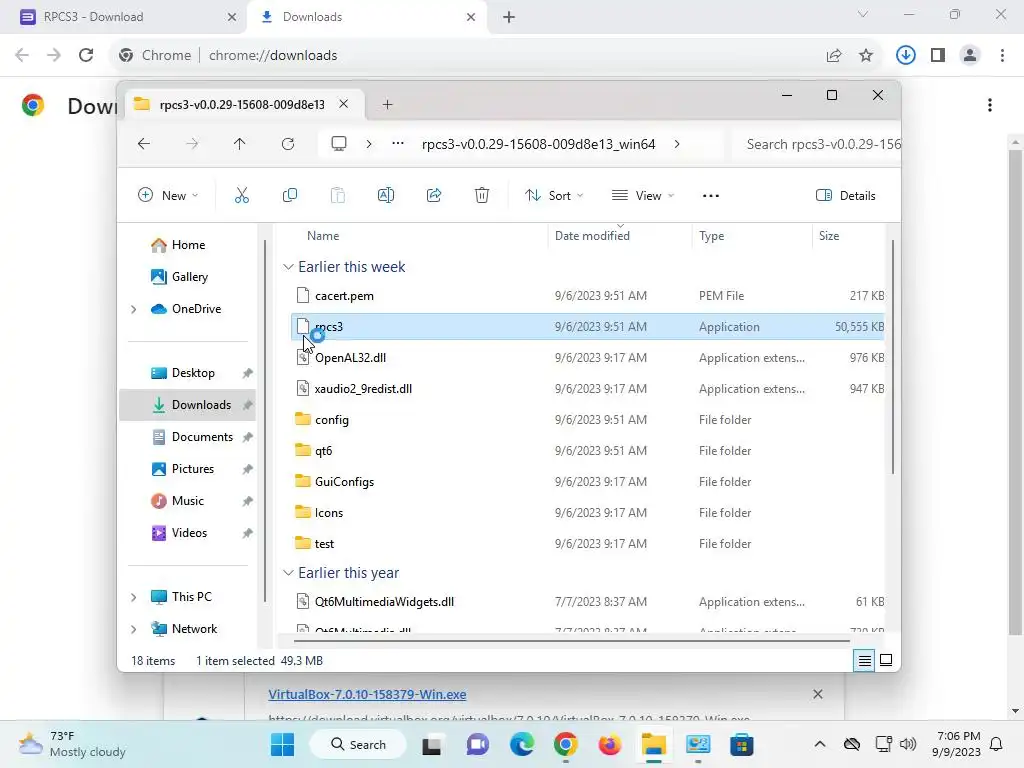The image size is (1024, 768).
Task: Refresh the Explorer folder view
Action: [x=288, y=144]
